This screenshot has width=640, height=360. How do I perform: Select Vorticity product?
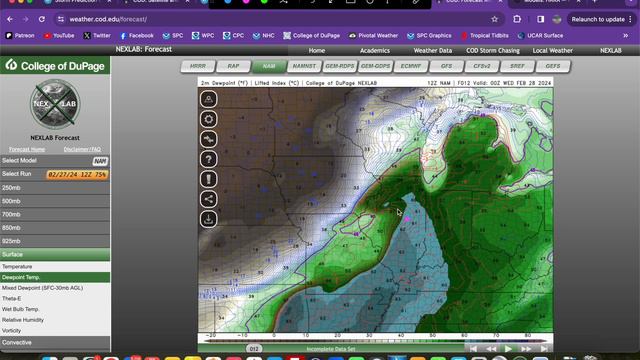pyautogui.click(x=55, y=331)
